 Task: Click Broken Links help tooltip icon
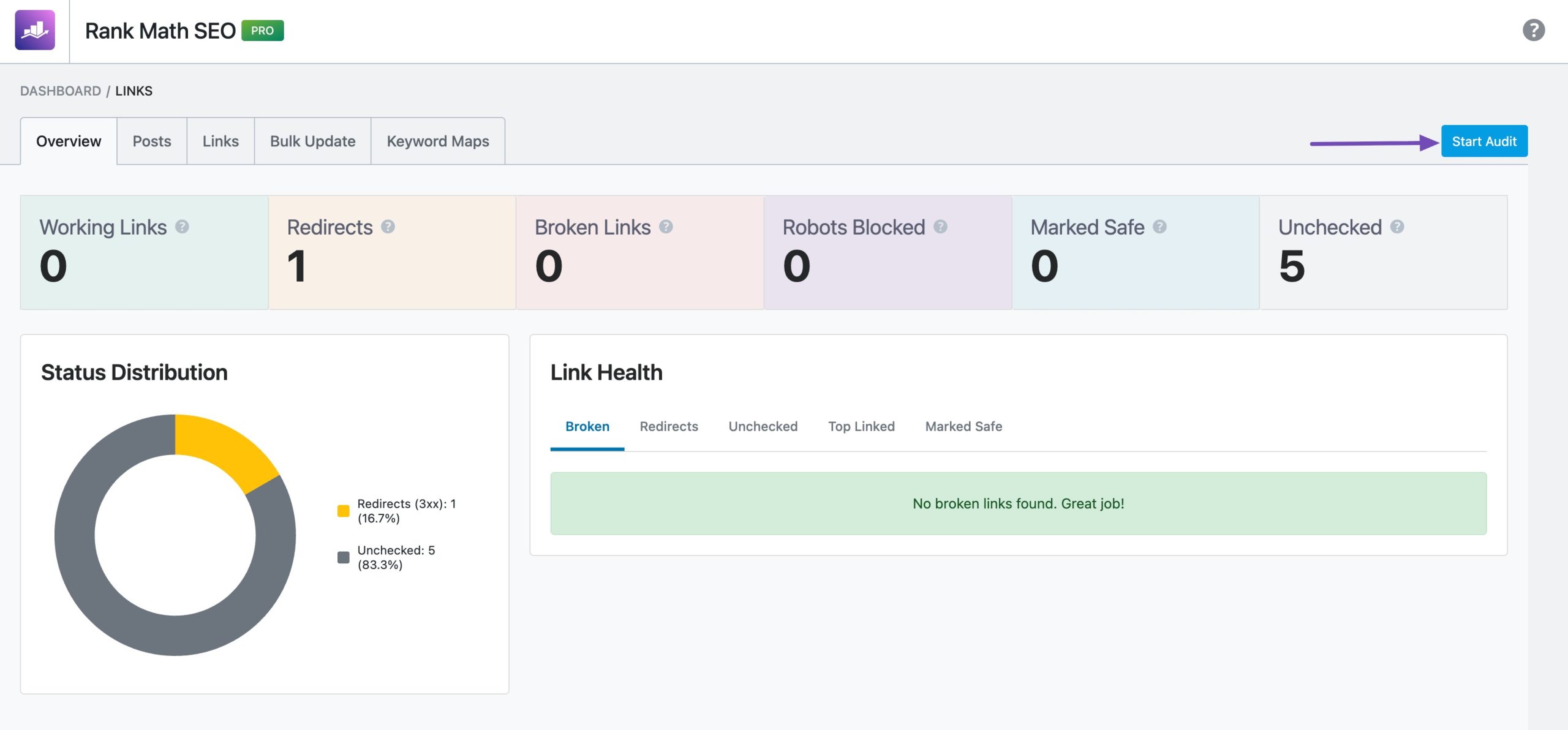coord(666,227)
